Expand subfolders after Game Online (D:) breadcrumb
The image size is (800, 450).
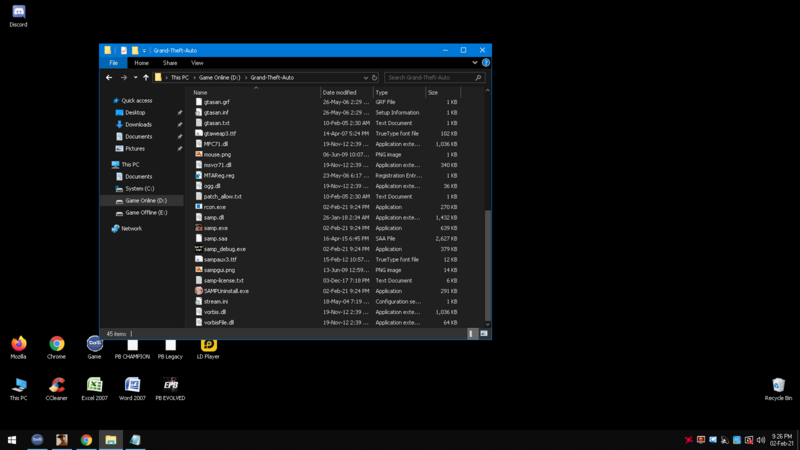click(246, 78)
